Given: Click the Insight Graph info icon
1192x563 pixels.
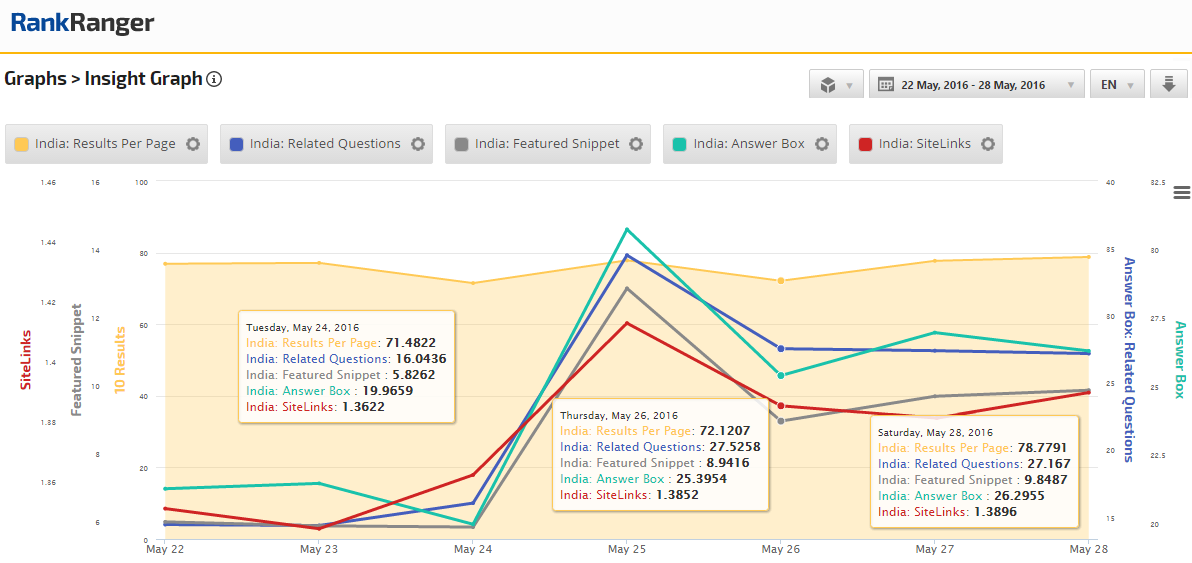Looking at the screenshot, I should tap(214, 79).
